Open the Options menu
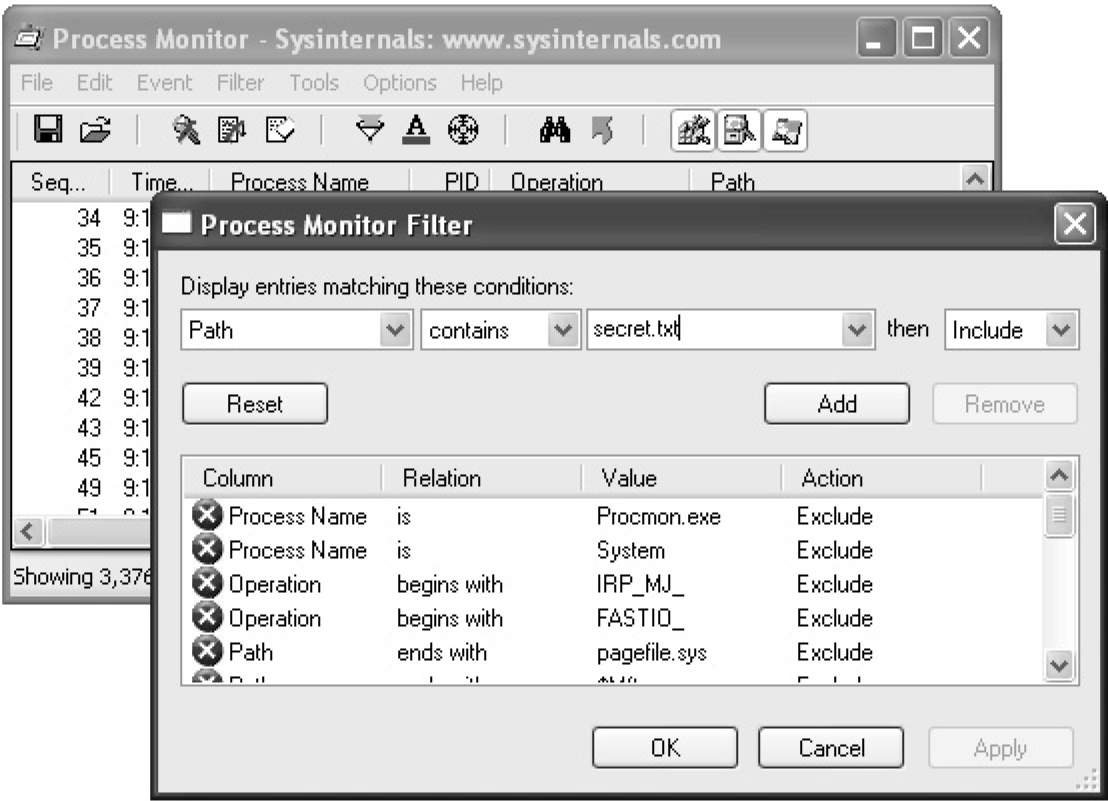 pyautogui.click(x=400, y=83)
